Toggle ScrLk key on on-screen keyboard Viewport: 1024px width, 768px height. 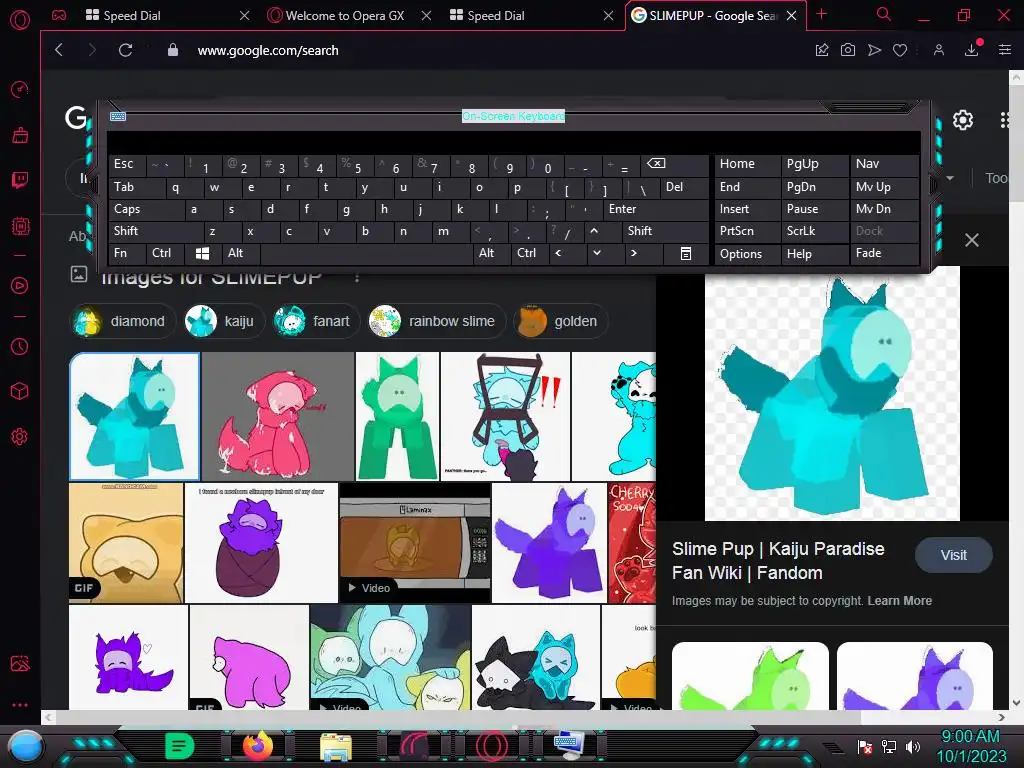click(x=814, y=231)
